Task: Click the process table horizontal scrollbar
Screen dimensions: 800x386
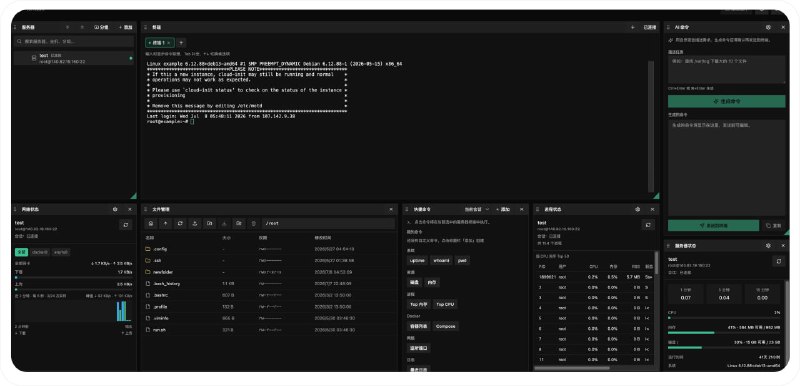Action: coord(571,368)
